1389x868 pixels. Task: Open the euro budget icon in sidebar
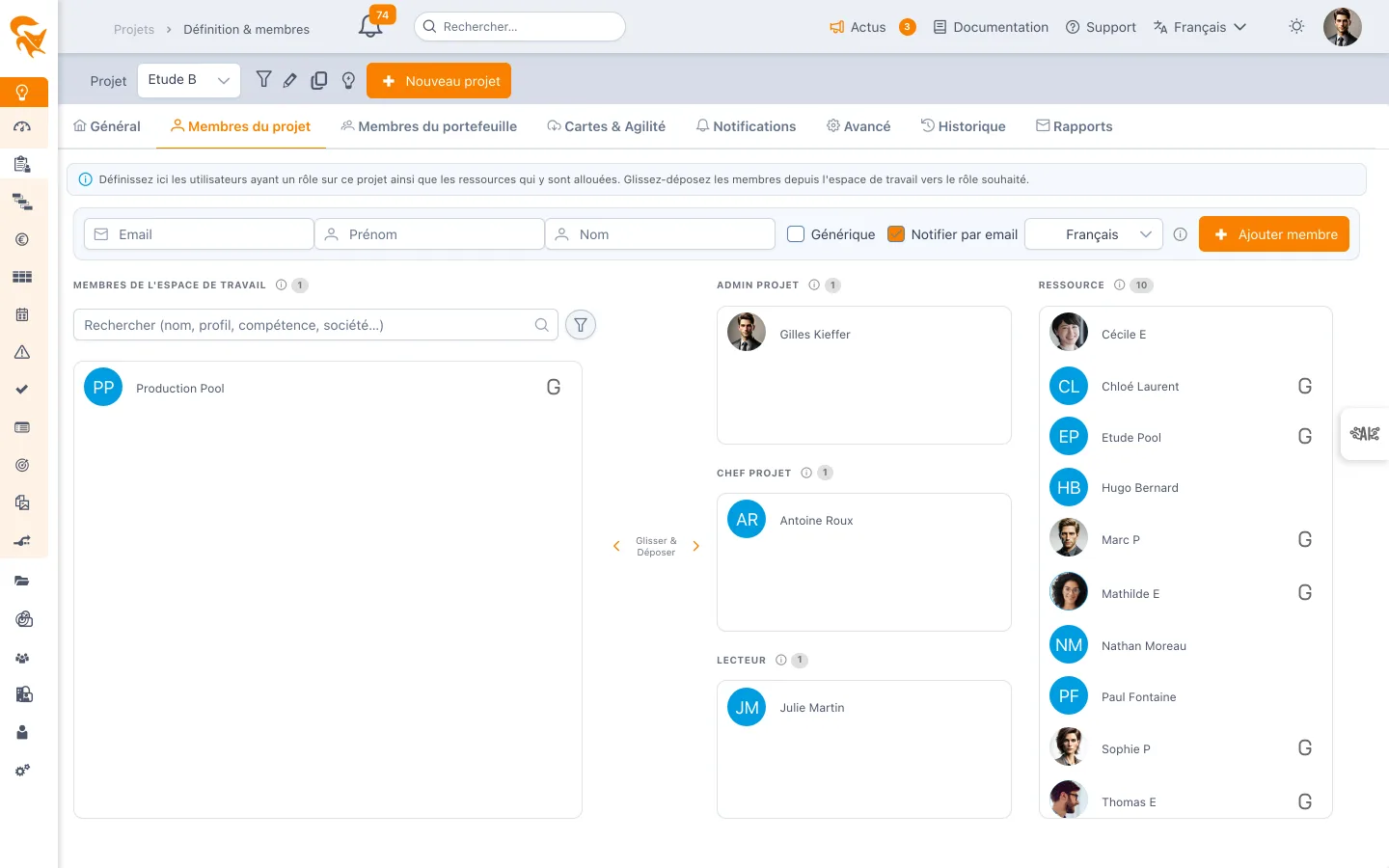(x=22, y=239)
